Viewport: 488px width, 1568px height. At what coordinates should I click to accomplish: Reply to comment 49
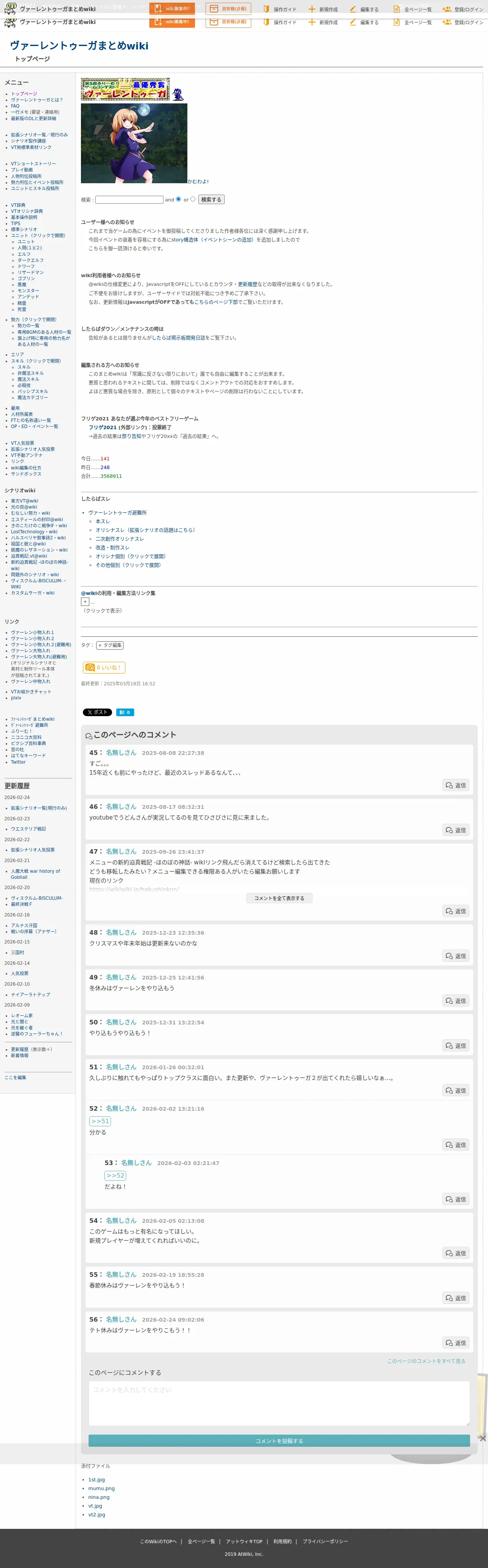click(456, 1001)
